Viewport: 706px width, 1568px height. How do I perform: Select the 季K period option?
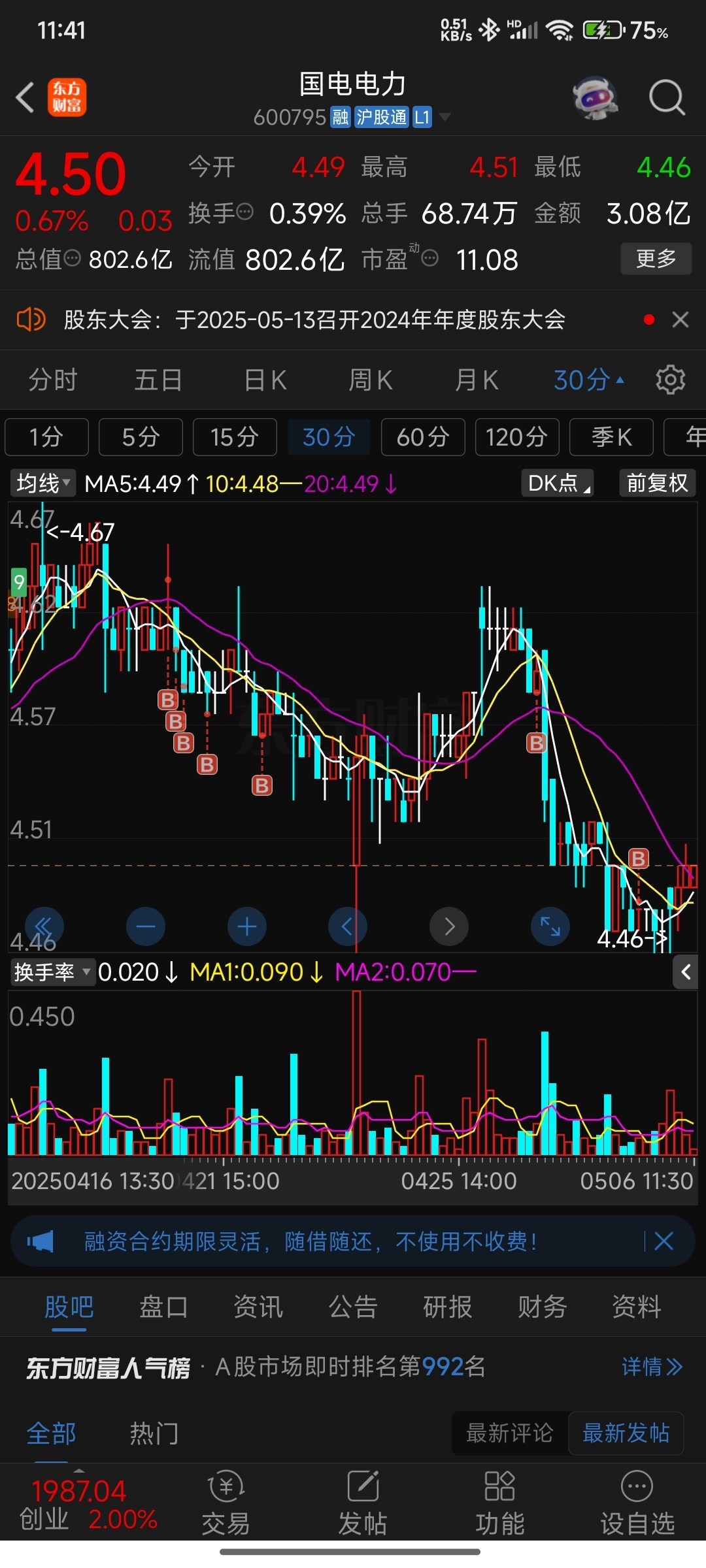[x=611, y=437]
